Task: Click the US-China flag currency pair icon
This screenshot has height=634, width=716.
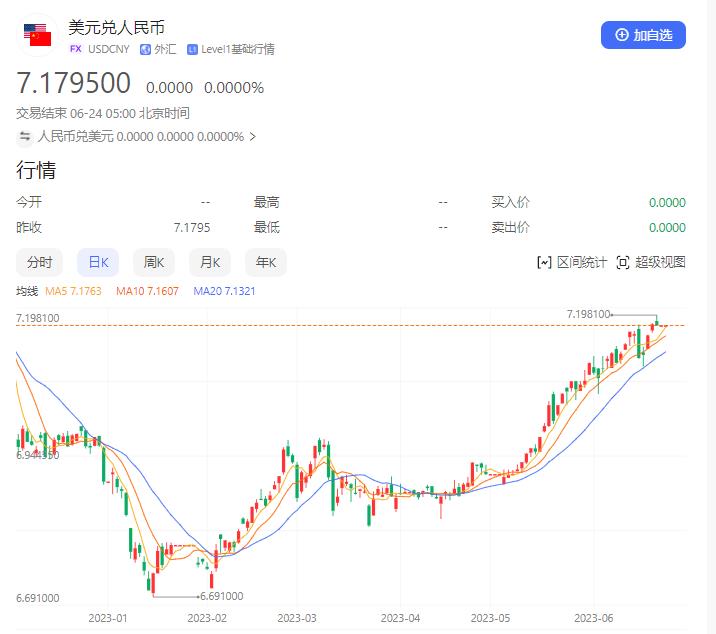Action: click(x=37, y=35)
